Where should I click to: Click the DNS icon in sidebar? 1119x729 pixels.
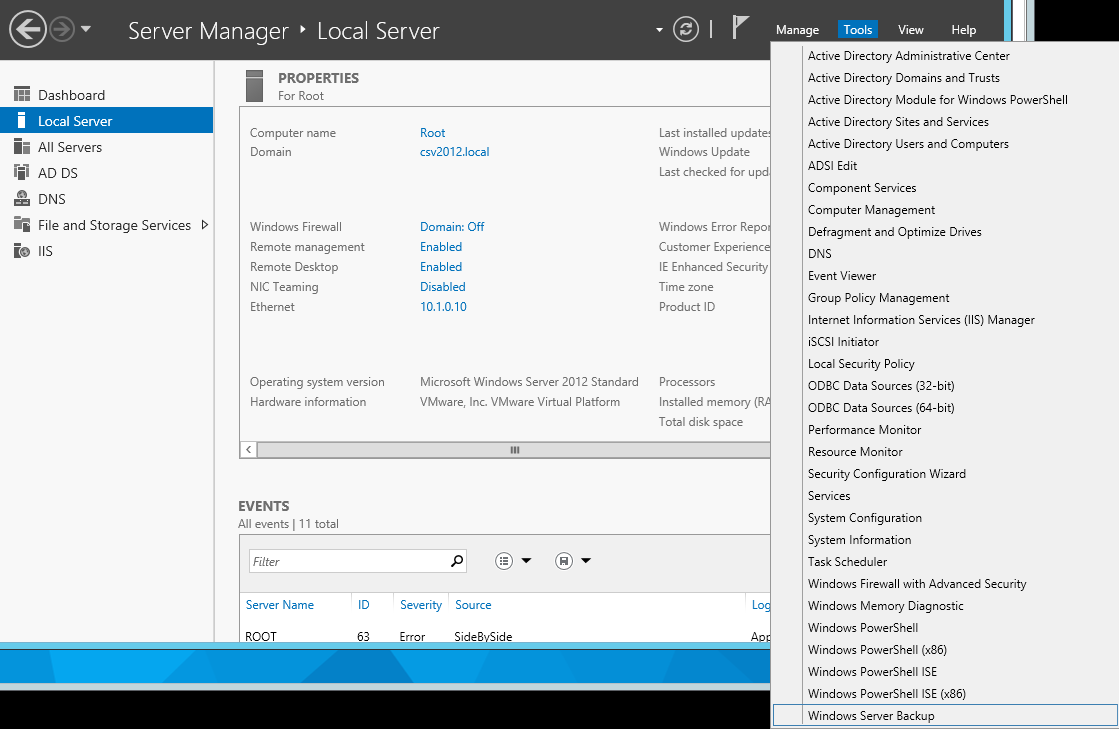(x=22, y=199)
